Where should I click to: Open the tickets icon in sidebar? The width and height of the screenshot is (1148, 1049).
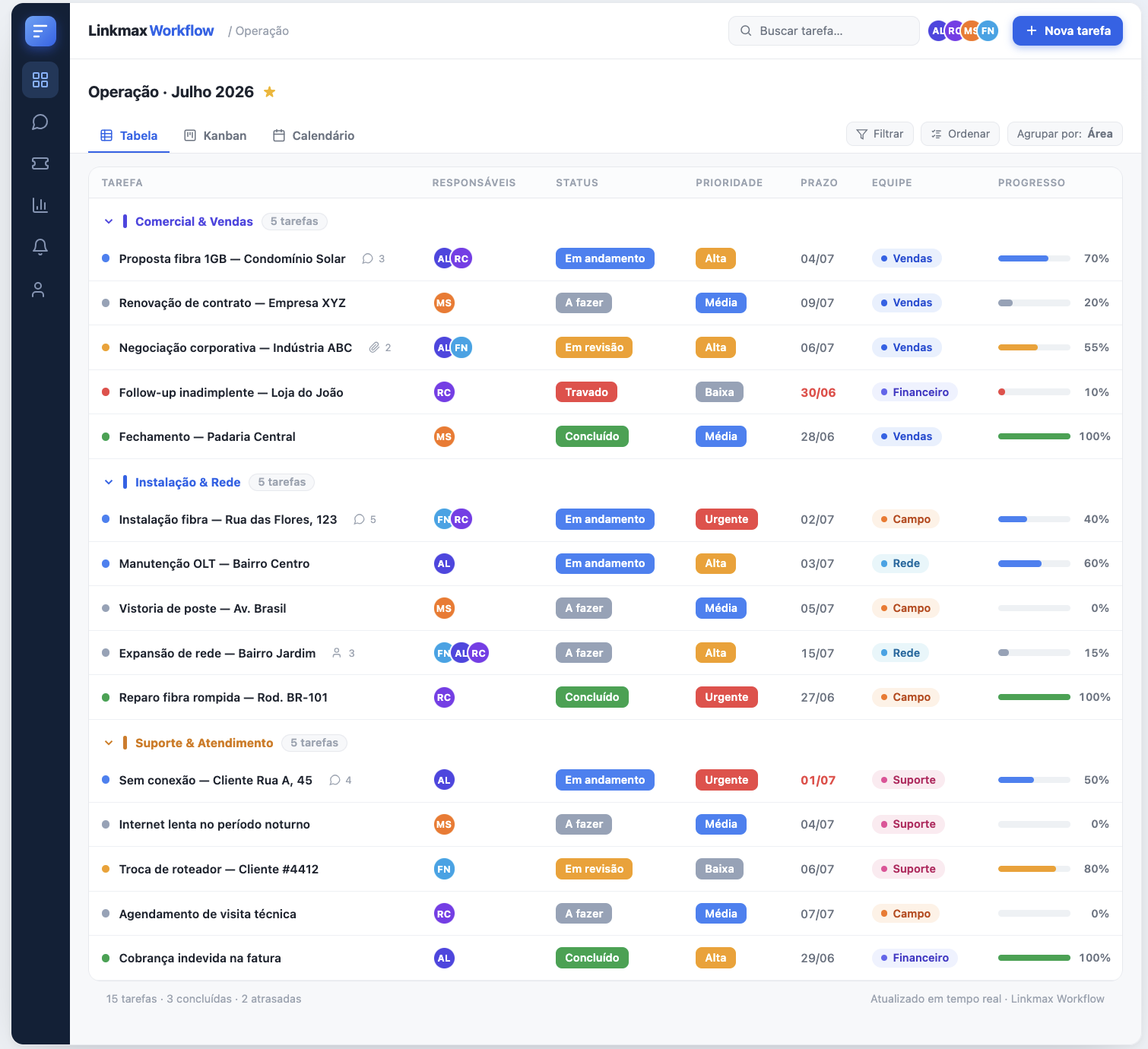40,163
